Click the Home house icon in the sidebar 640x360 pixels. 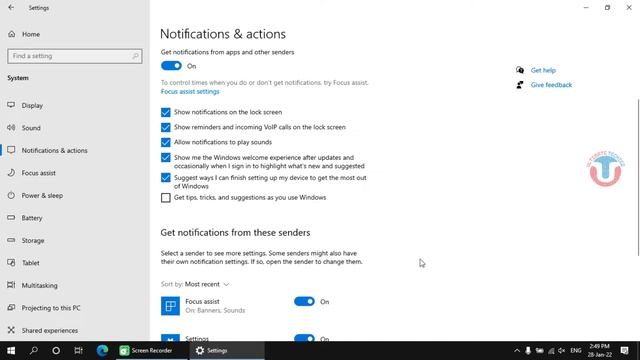tap(11, 34)
